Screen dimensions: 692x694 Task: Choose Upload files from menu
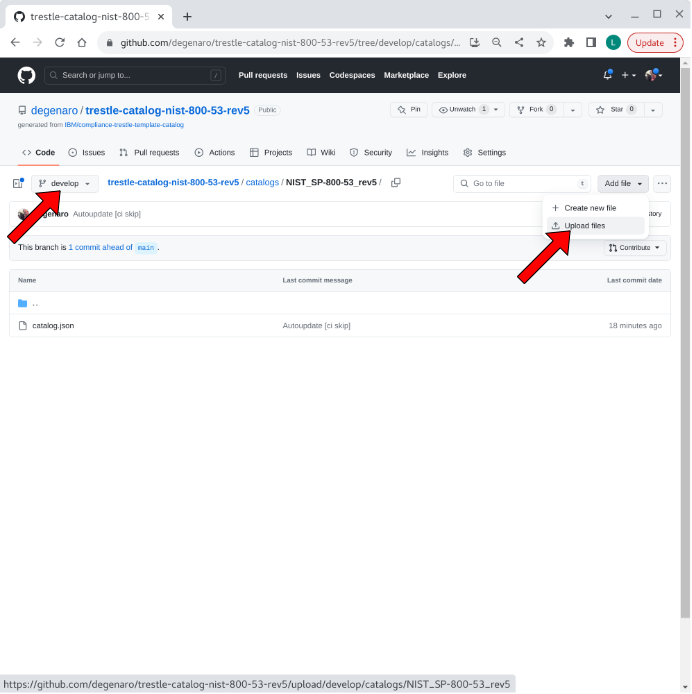coord(595,226)
